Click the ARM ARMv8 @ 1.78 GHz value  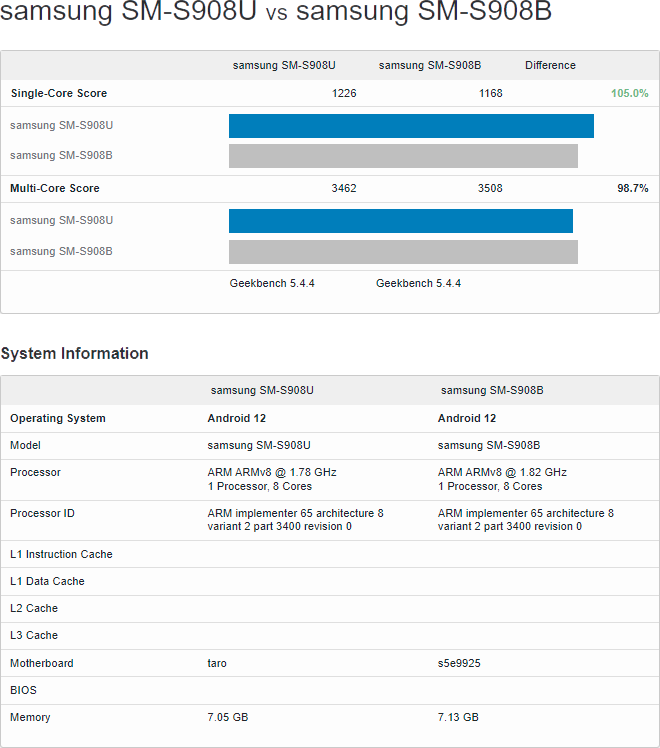pyautogui.click(x=272, y=472)
